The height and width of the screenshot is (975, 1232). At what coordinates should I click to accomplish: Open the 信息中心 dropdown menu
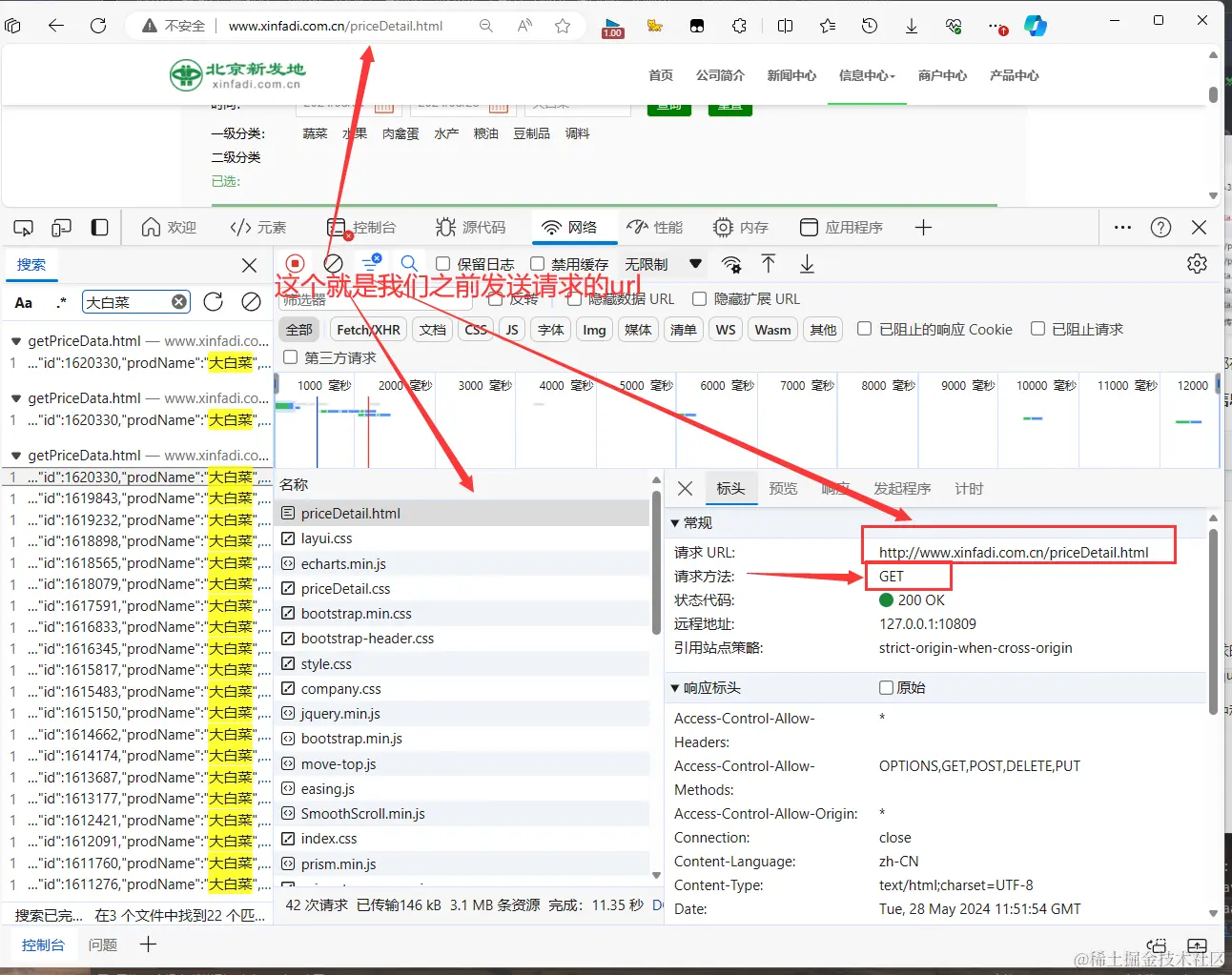coord(867,75)
